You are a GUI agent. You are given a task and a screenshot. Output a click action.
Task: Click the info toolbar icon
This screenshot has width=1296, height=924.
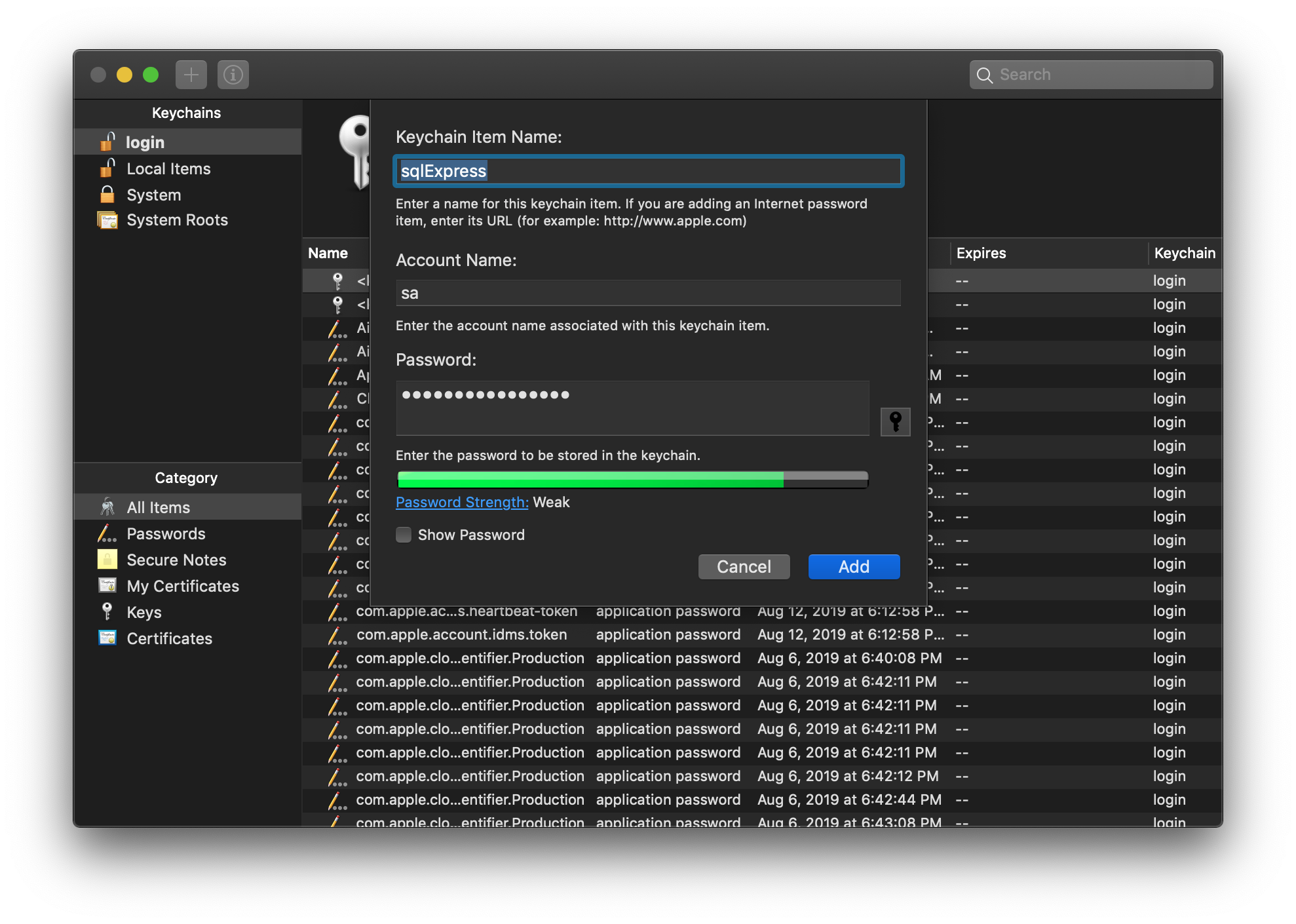(233, 75)
